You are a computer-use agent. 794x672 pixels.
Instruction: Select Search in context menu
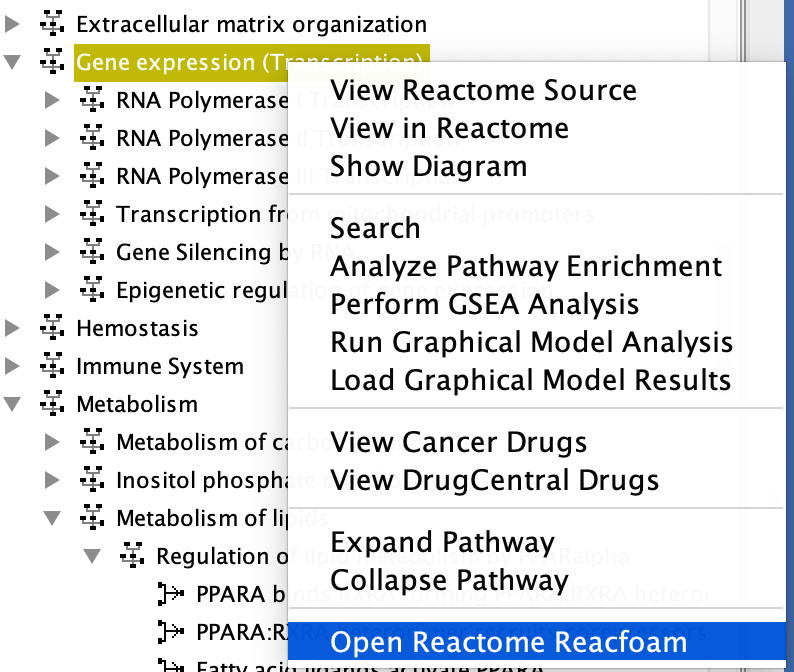(537, 228)
